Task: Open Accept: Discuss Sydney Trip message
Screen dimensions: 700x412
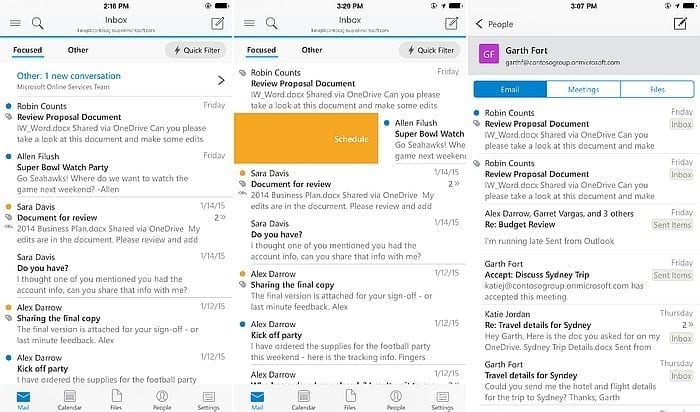Action: tap(584, 280)
